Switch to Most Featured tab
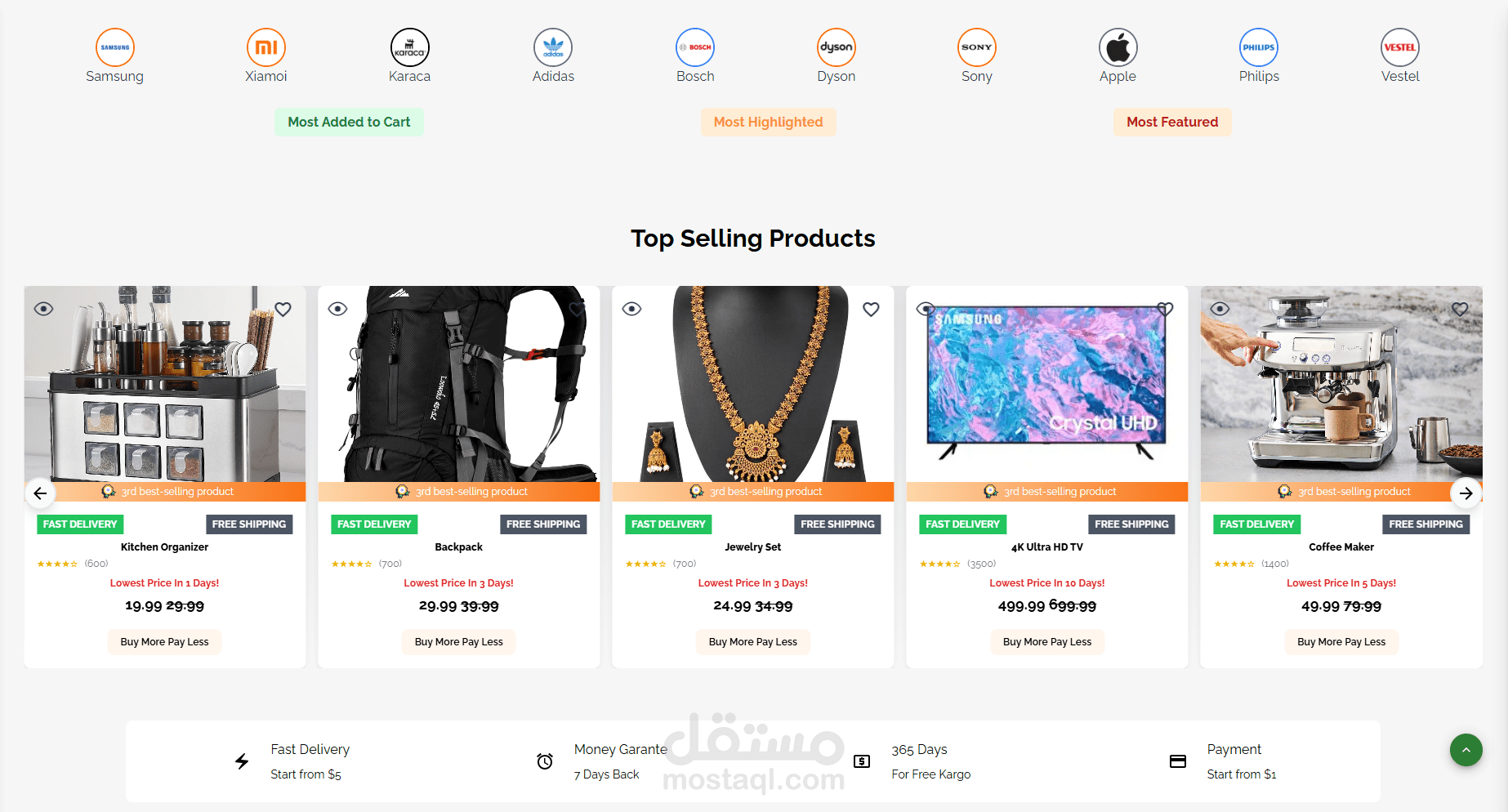This screenshot has width=1508, height=812. [x=1172, y=122]
